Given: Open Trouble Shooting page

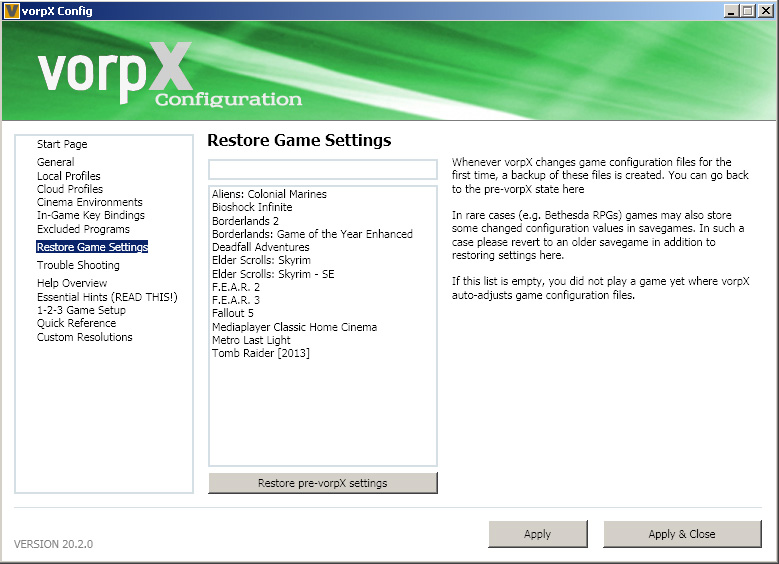Looking at the screenshot, I should point(78,265).
